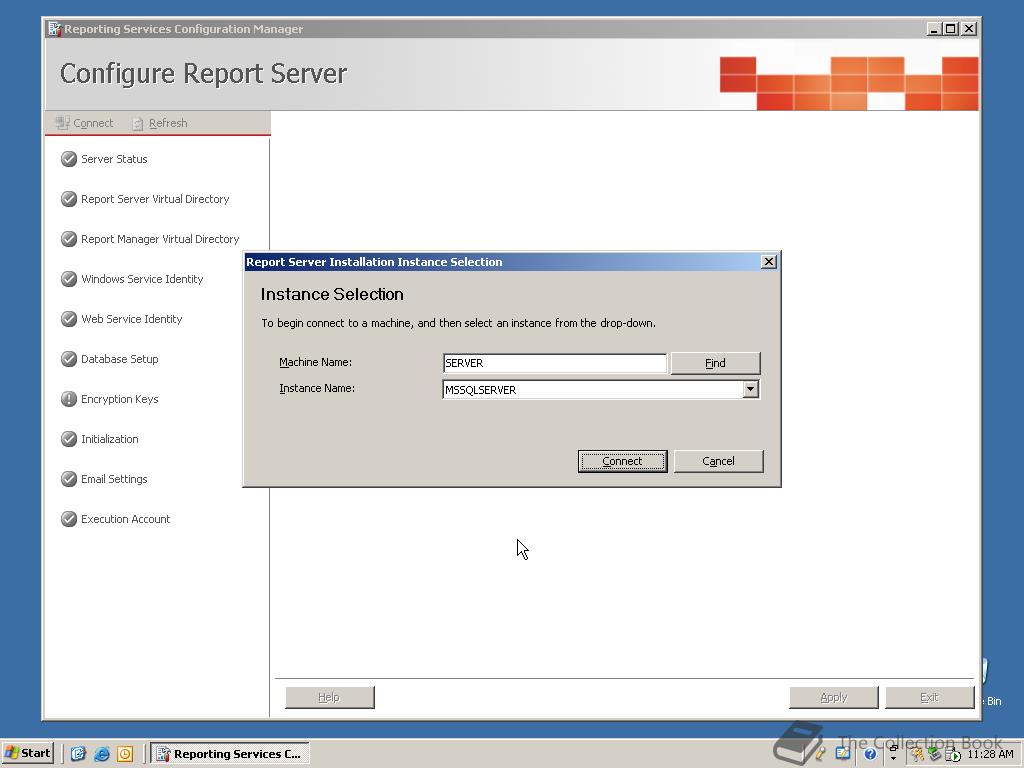Click the Encryption Keys warning icon
Viewport: 1024px width, 768px height.
coord(69,398)
